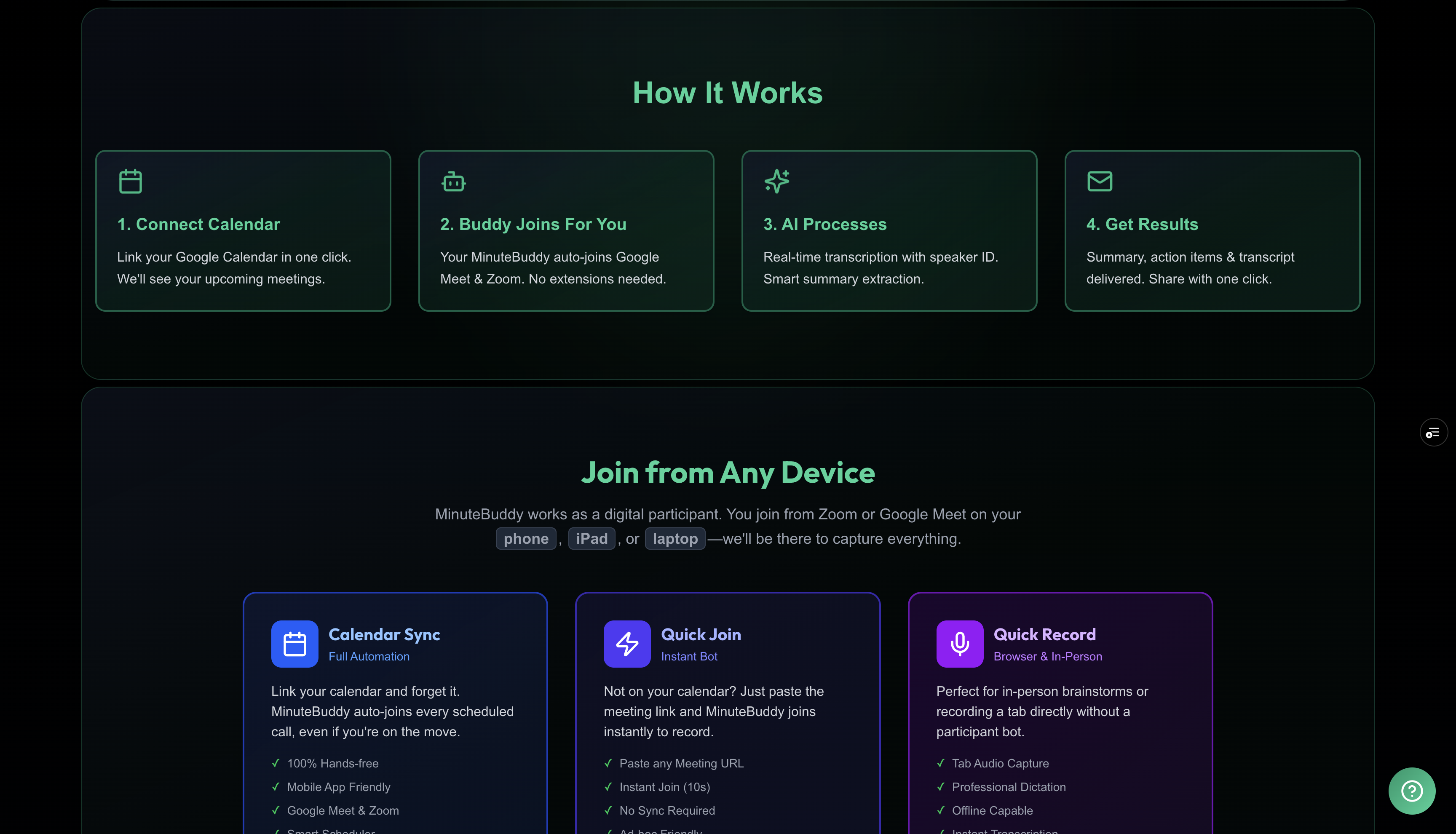Click the '4. Get Results' heading
1456x834 pixels.
click(1142, 225)
